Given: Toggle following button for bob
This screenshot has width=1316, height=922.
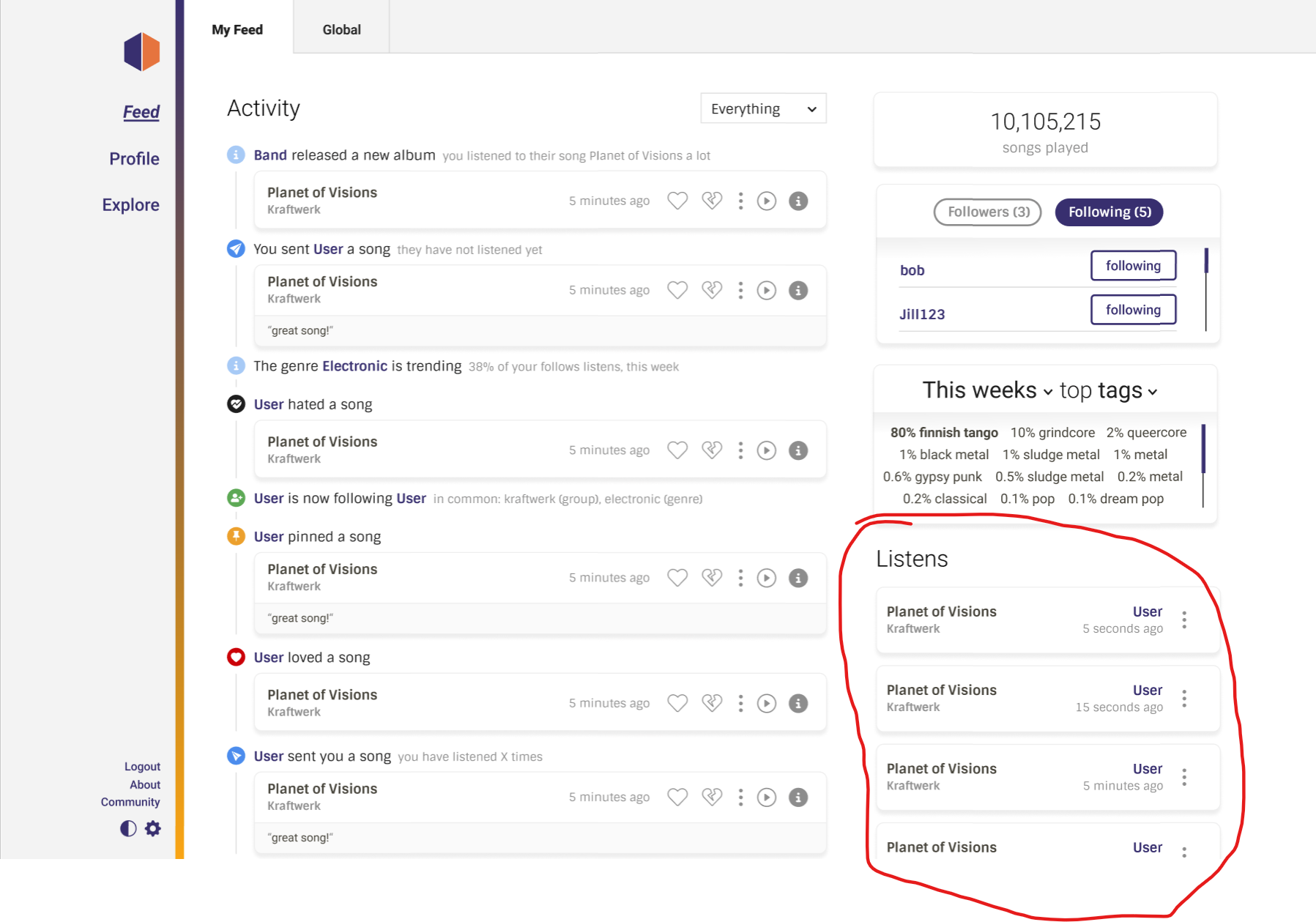Looking at the screenshot, I should [1133, 266].
